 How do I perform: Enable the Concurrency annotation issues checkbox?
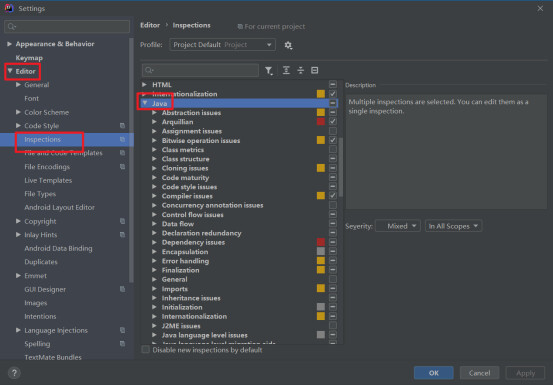[333, 205]
